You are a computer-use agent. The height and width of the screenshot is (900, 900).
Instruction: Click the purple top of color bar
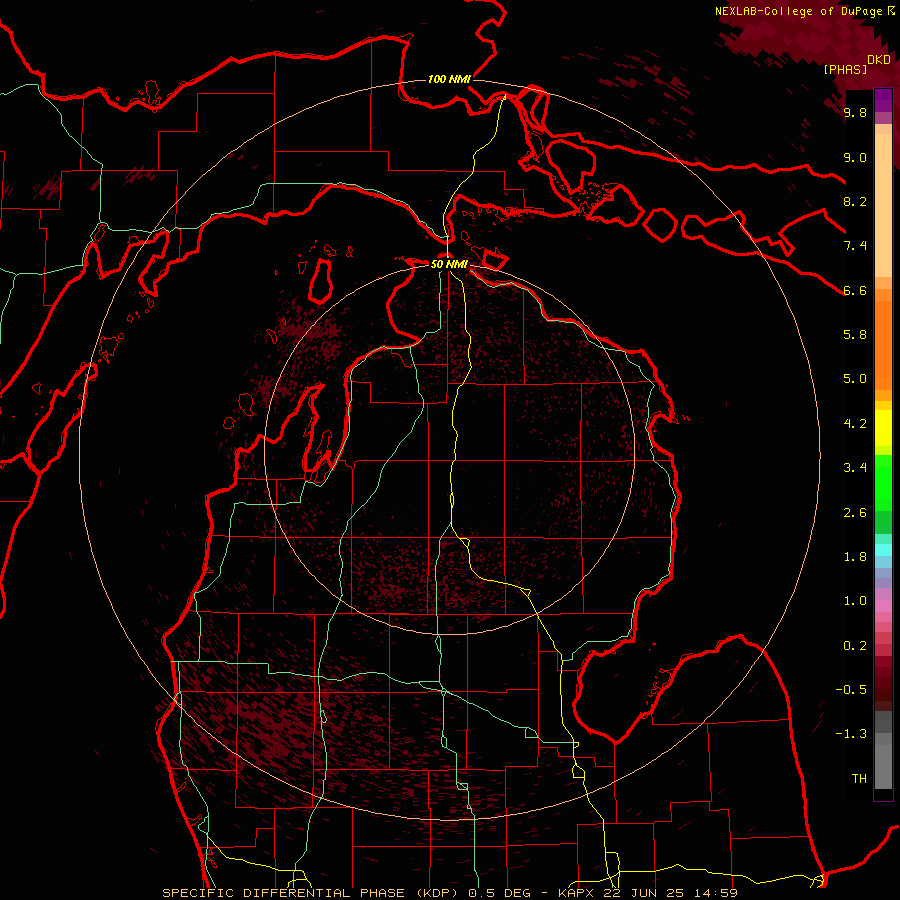click(x=883, y=100)
